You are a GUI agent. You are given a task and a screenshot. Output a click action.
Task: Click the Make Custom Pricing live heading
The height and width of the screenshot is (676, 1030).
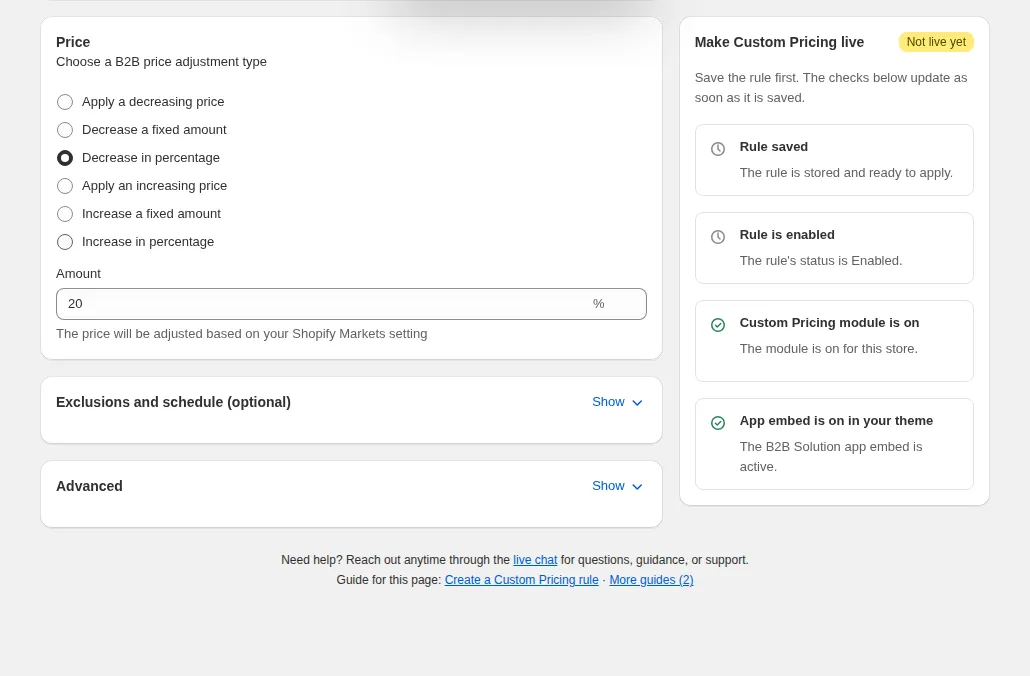point(779,42)
